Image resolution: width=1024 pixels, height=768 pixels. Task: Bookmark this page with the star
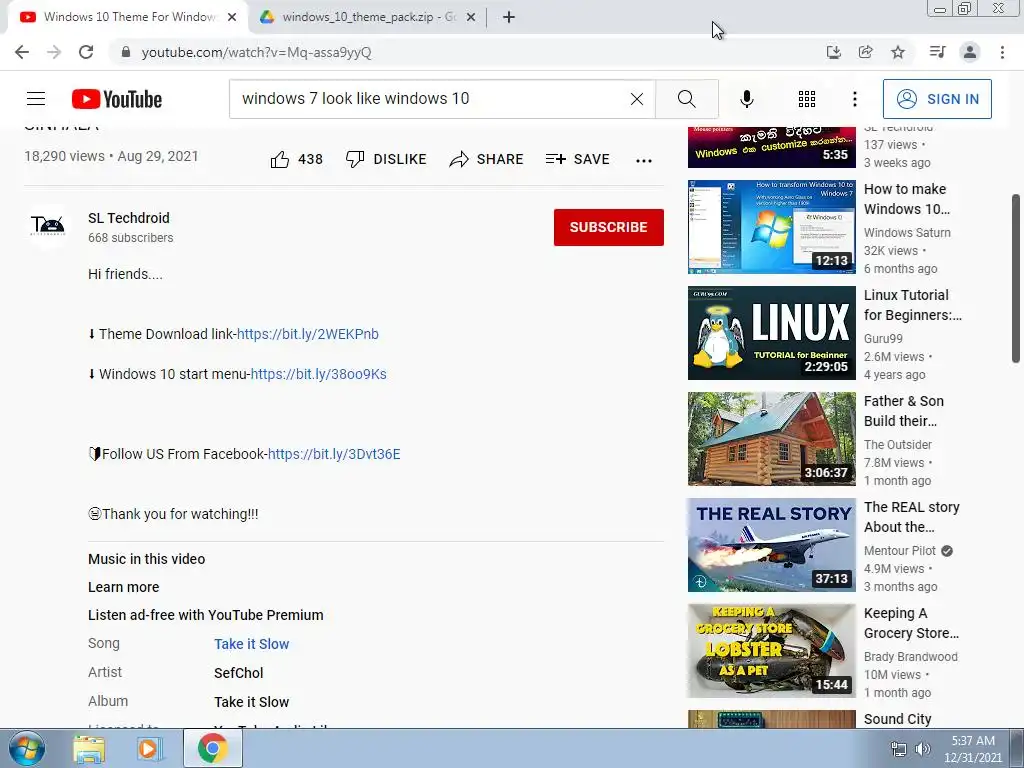(x=898, y=52)
